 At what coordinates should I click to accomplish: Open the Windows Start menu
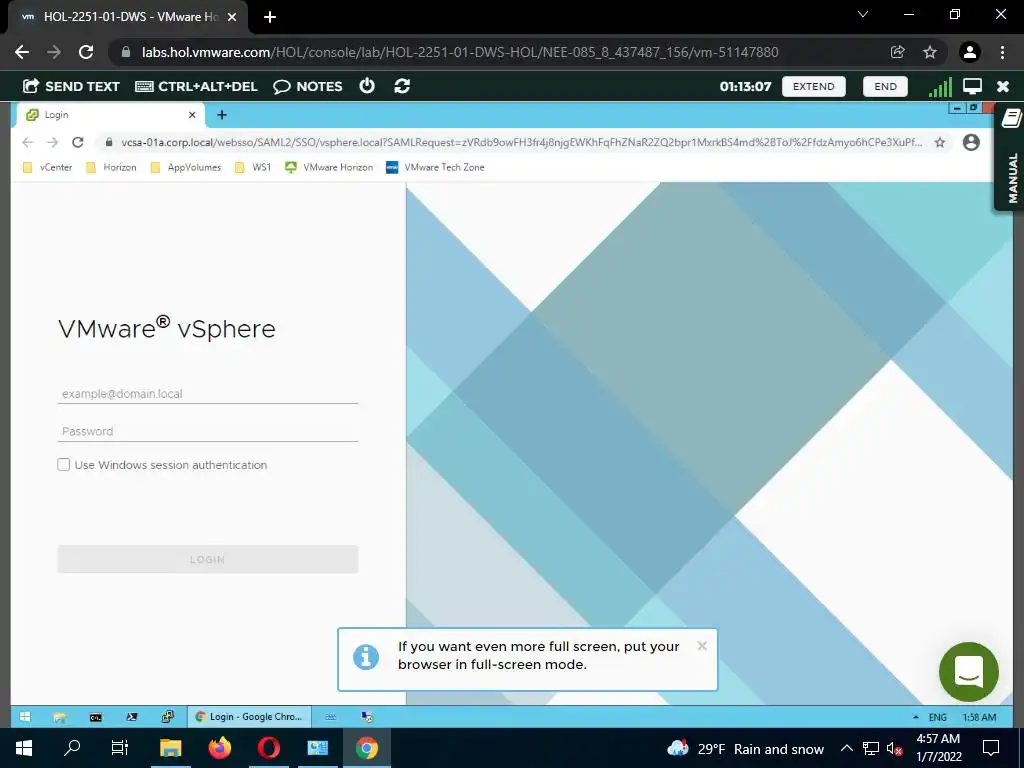(x=24, y=748)
